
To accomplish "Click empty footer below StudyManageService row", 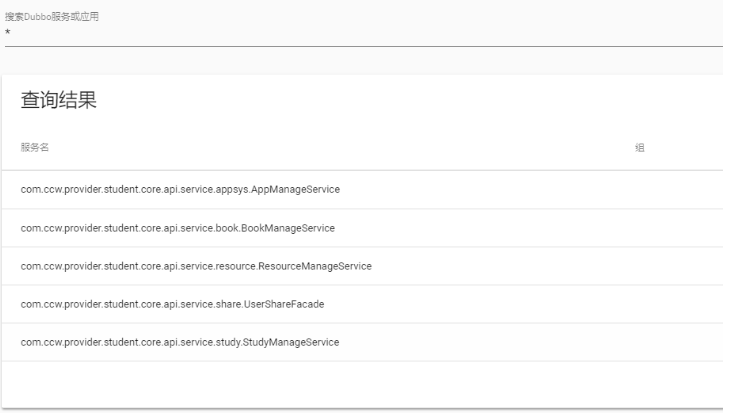I will click(x=360, y=383).
